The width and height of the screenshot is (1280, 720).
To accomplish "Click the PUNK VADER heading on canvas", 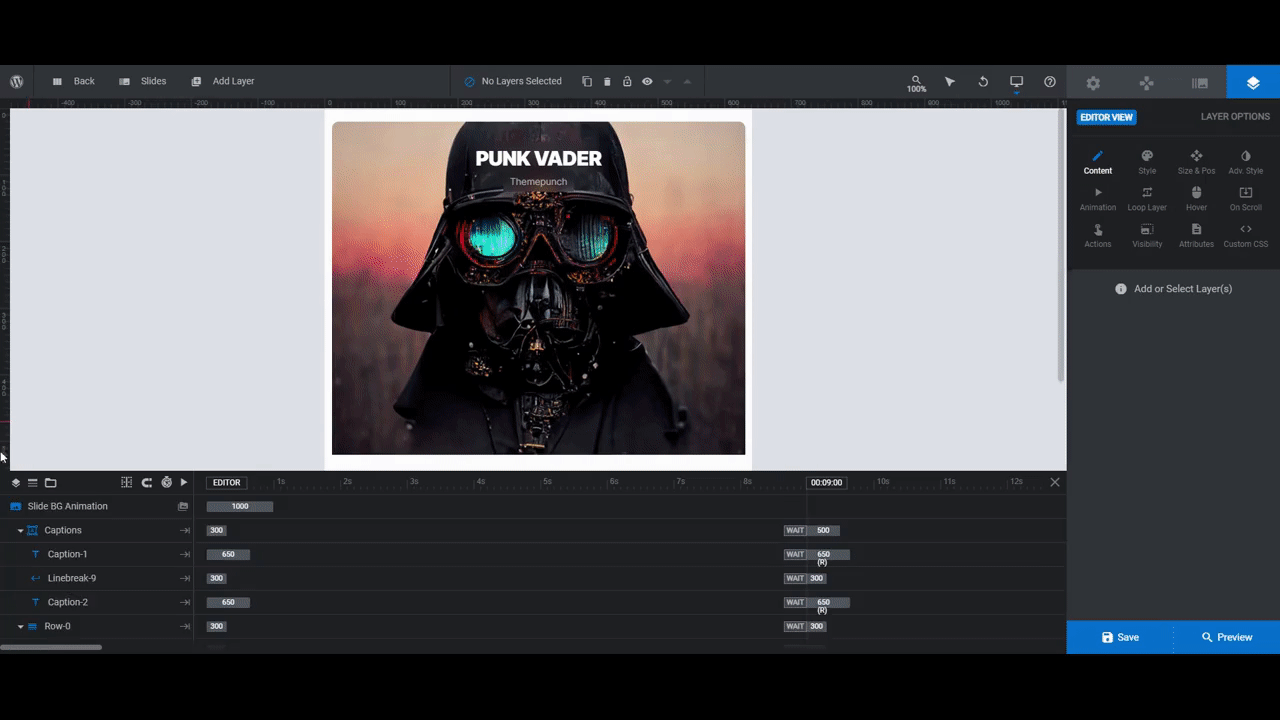I will 538,158.
